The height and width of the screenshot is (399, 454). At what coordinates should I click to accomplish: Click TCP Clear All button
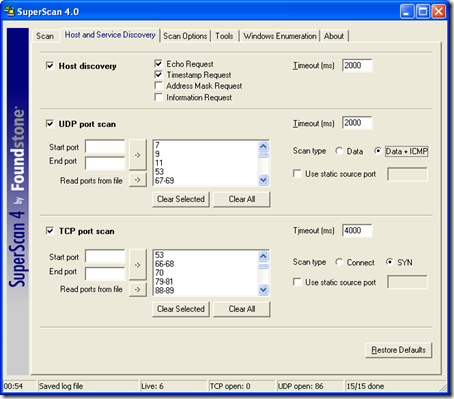coord(242,309)
